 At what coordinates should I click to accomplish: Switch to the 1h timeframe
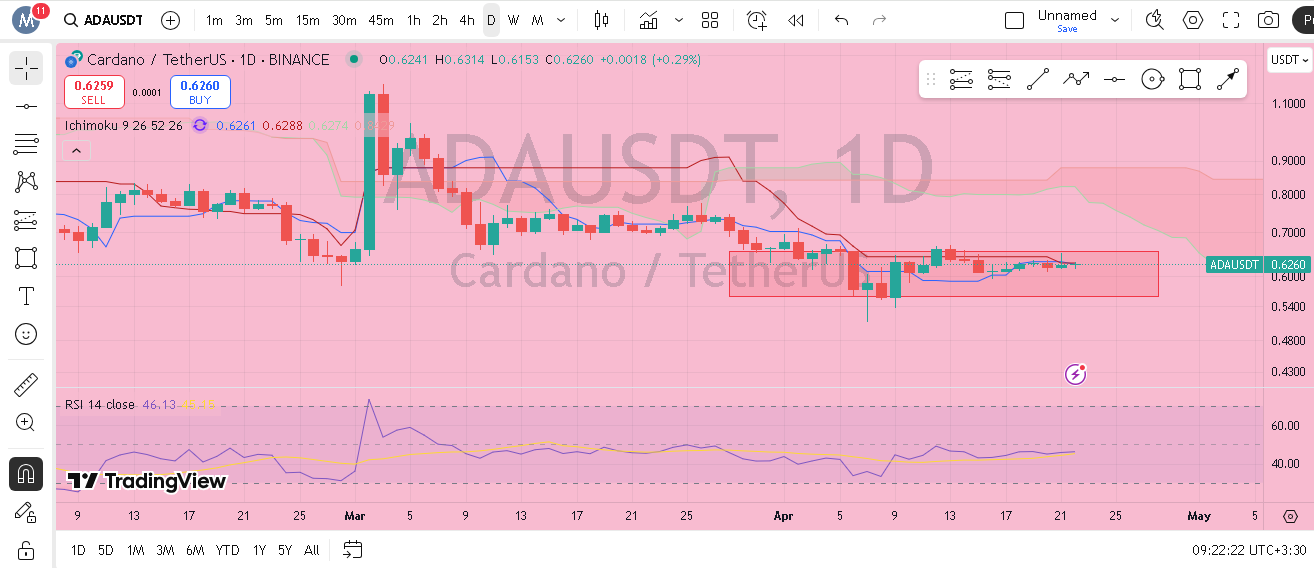click(414, 20)
